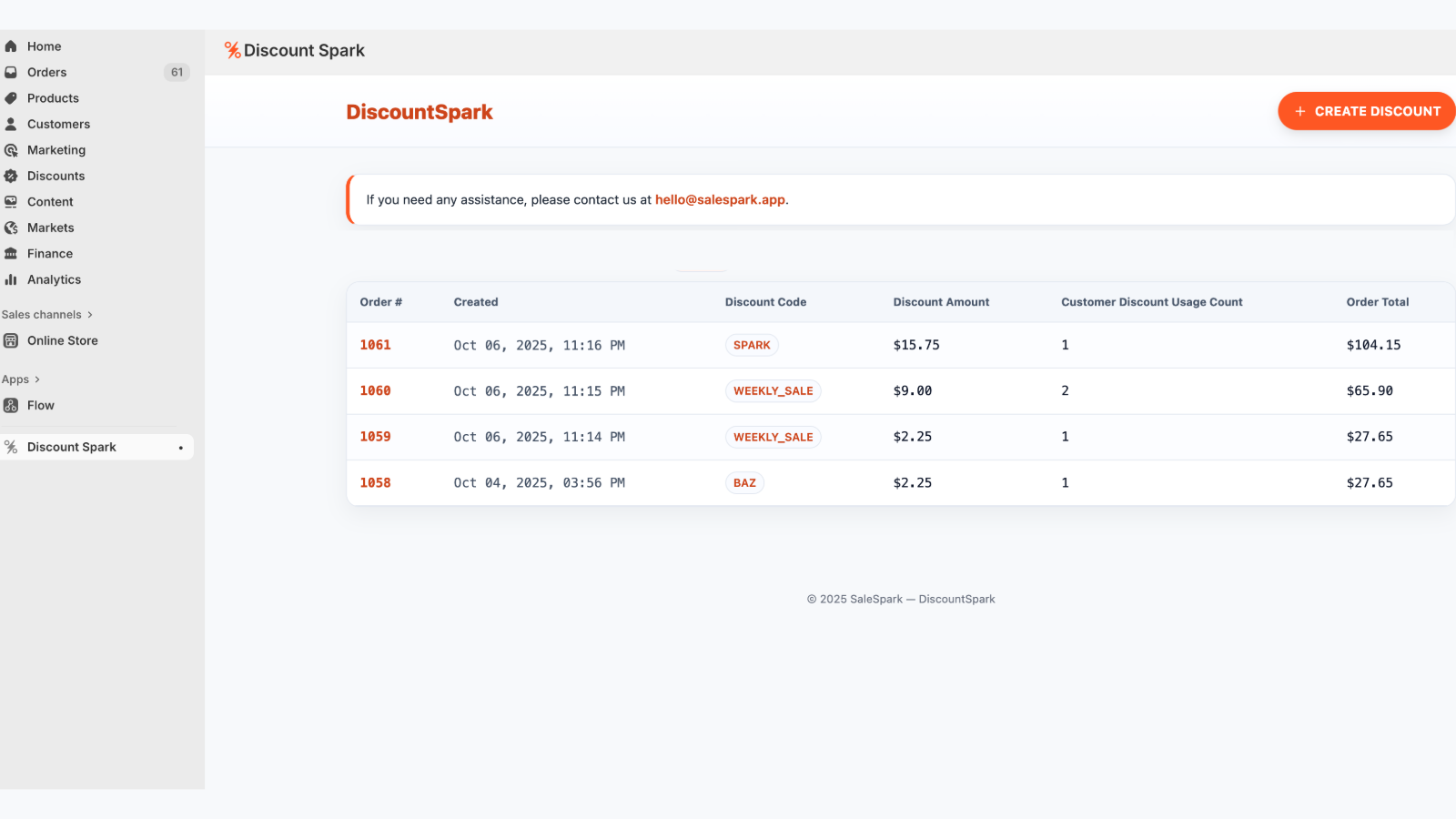Click the $65.90 order total
Image resolution: width=1456 pixels, height=819 pixels.
pos(1370,390)
